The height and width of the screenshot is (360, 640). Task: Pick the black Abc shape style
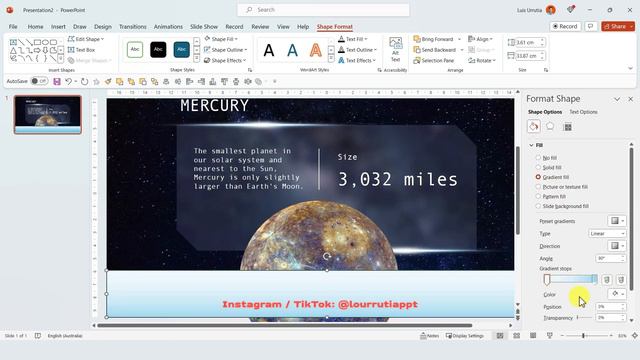click(x=158, y=50)
